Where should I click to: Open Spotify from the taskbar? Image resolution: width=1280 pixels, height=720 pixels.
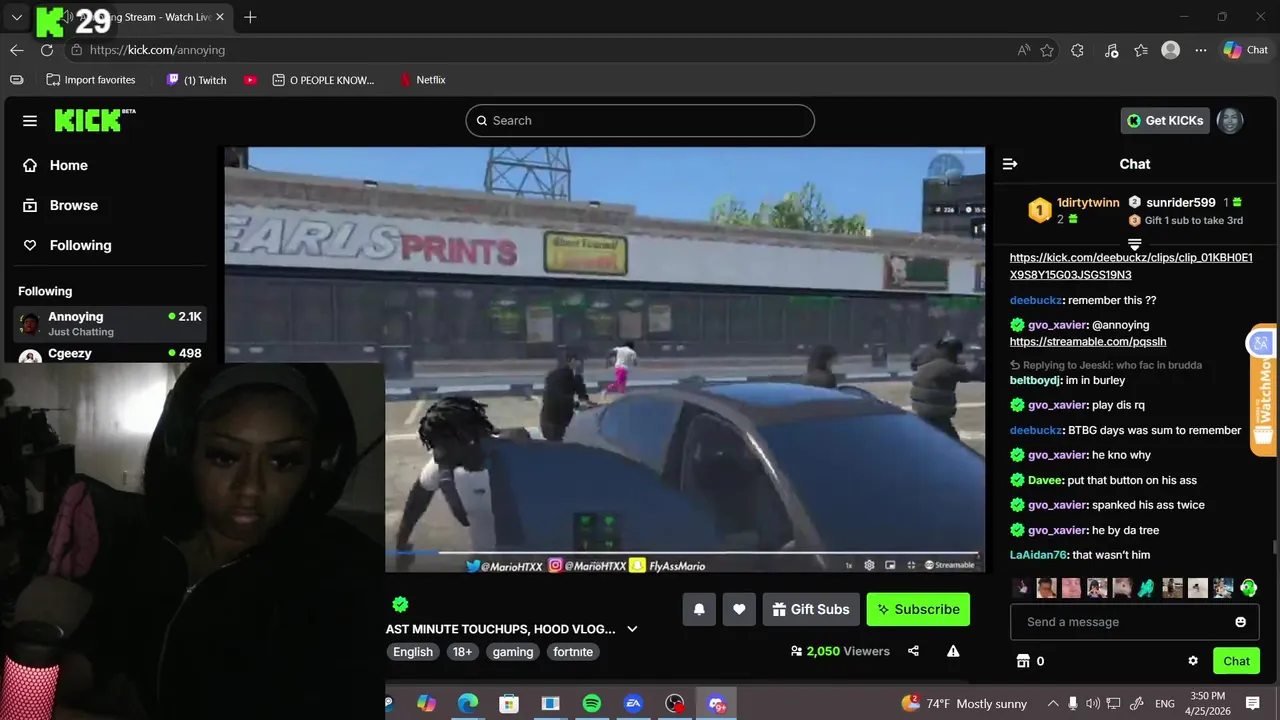[x=591, y=704]
